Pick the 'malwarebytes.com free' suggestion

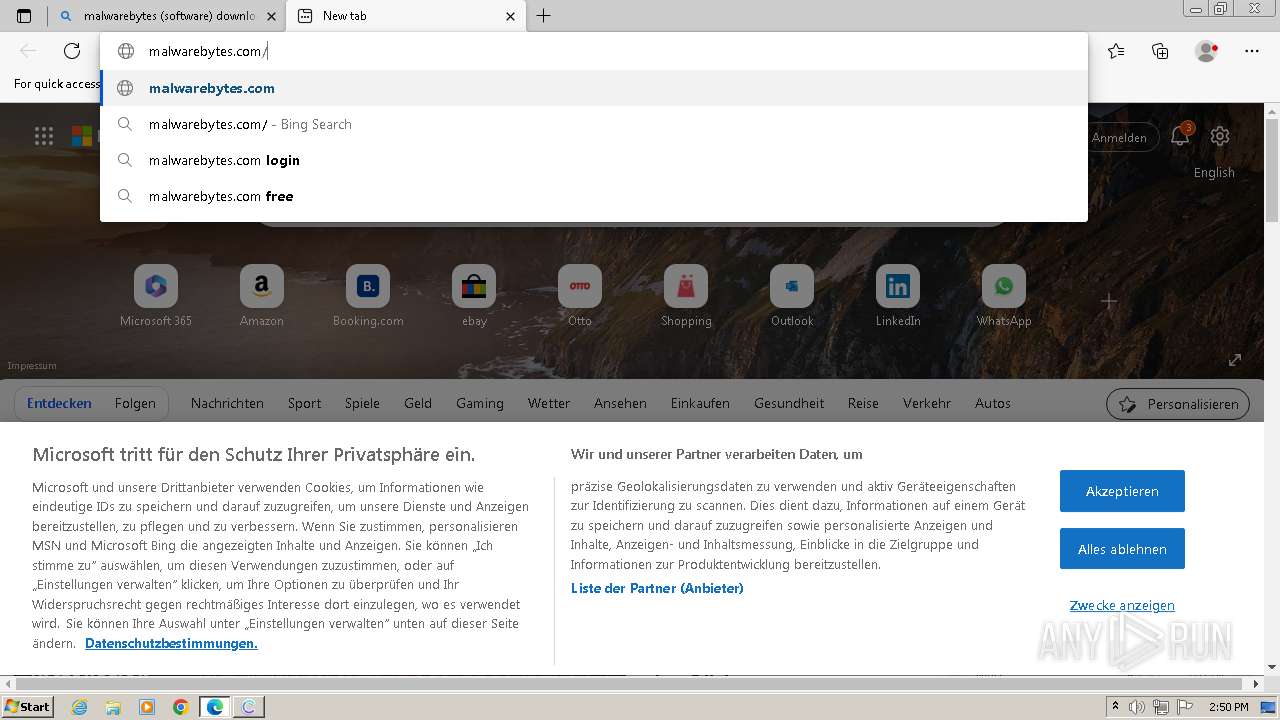click(x=594, y=196)
